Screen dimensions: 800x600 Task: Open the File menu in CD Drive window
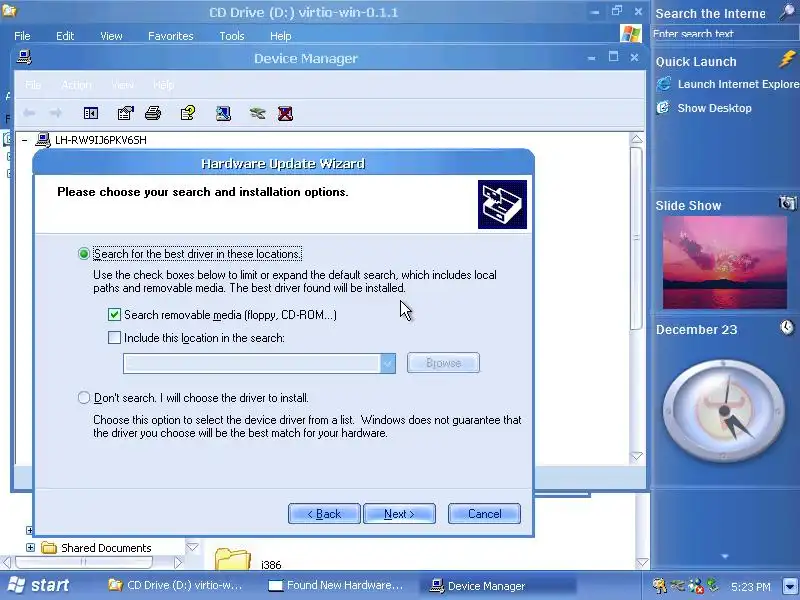click(22, 36)
